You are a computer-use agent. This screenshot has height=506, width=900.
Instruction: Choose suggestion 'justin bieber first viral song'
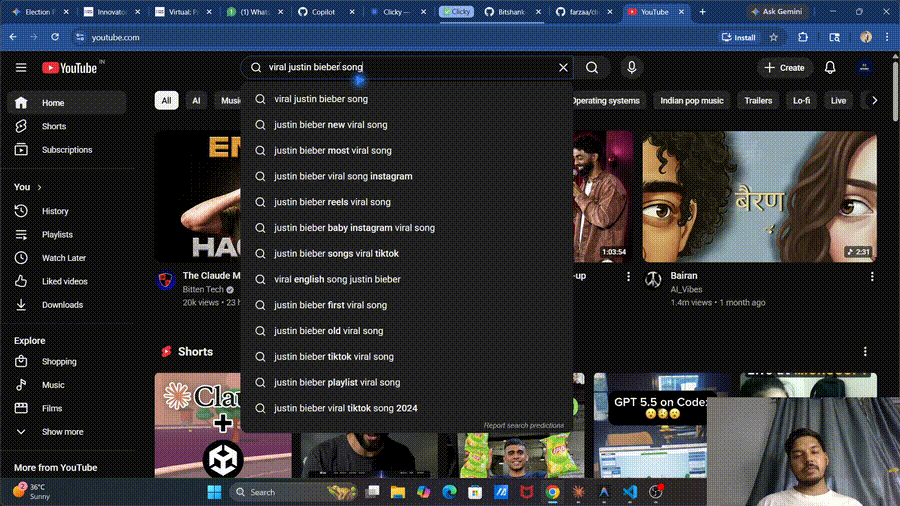(x=406, y=305)
